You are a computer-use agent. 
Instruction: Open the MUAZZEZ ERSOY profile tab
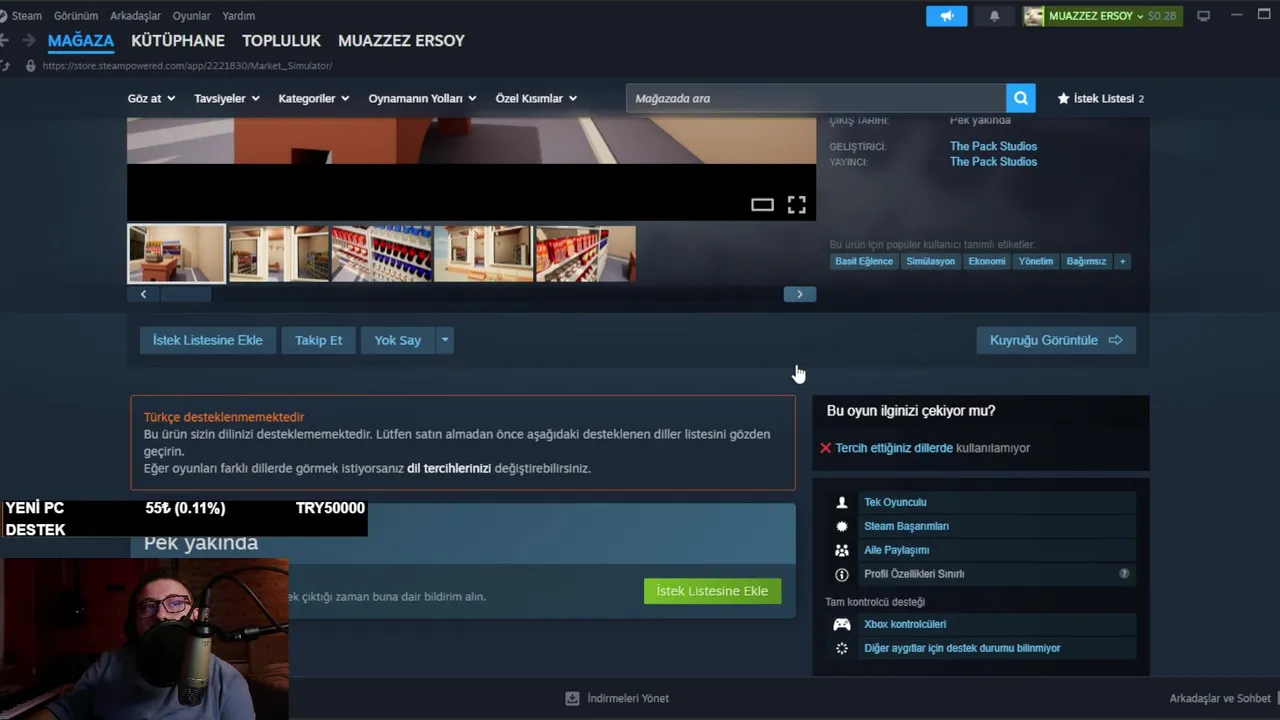401,41
